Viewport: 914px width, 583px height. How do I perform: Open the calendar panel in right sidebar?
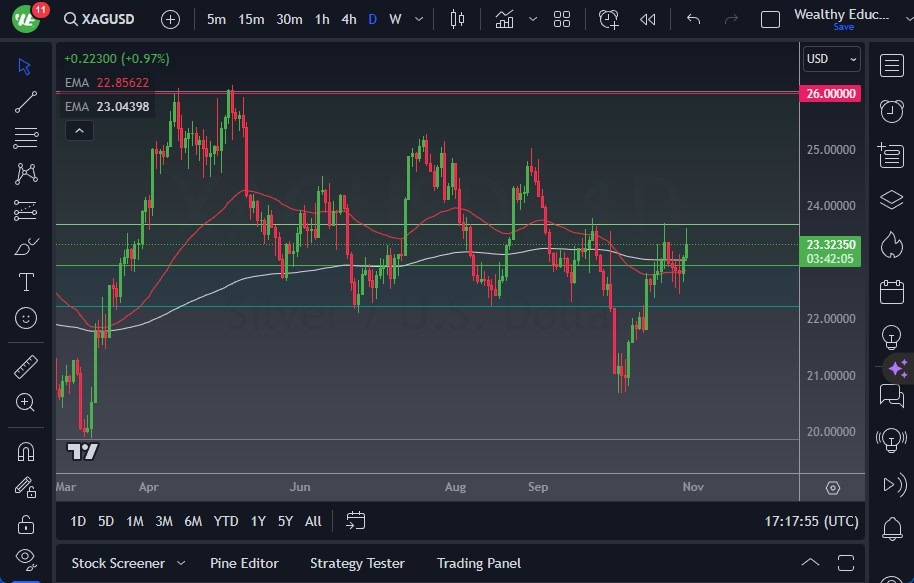[x=891, y=291]
